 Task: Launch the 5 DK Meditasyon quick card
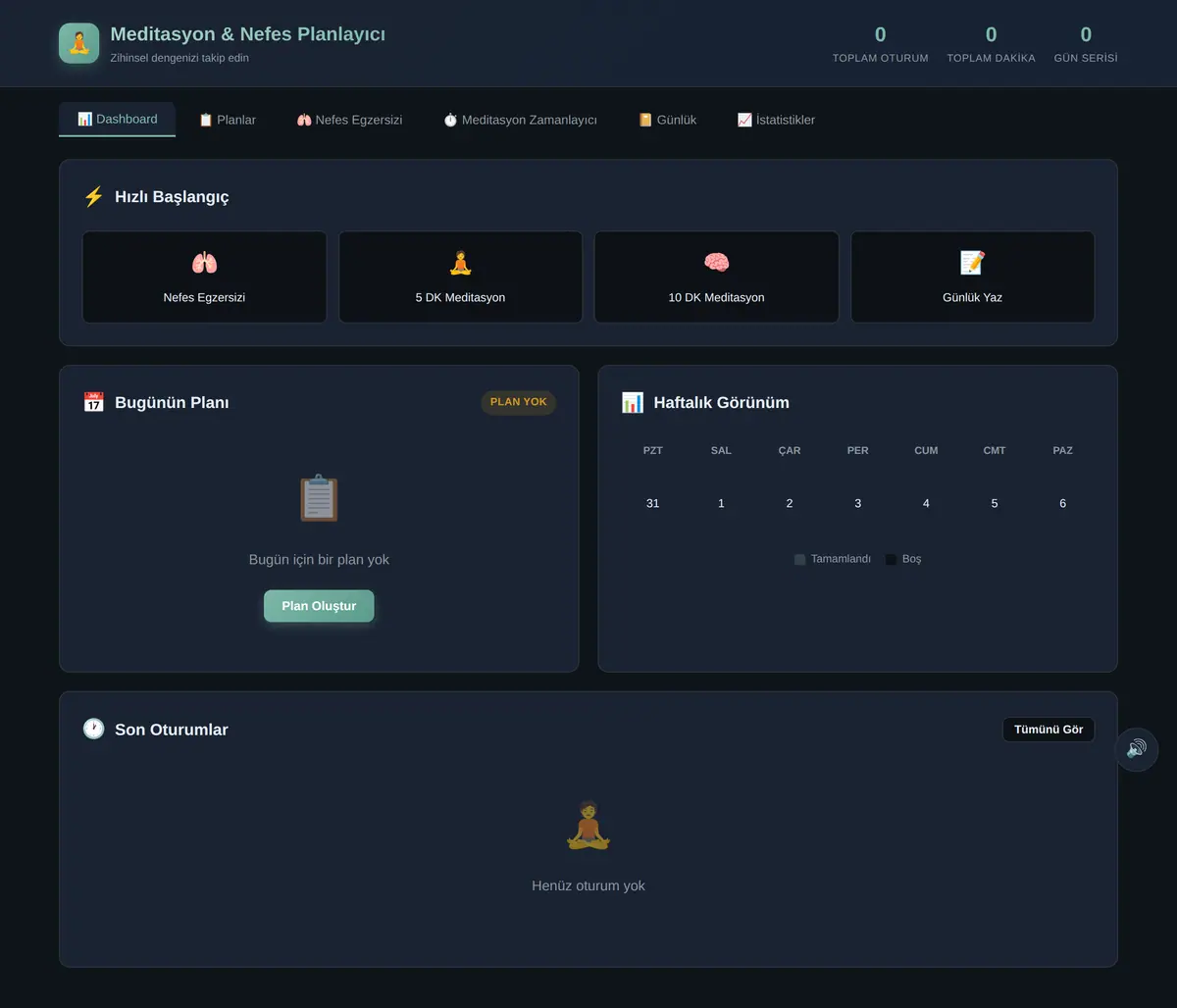point(460,277)
